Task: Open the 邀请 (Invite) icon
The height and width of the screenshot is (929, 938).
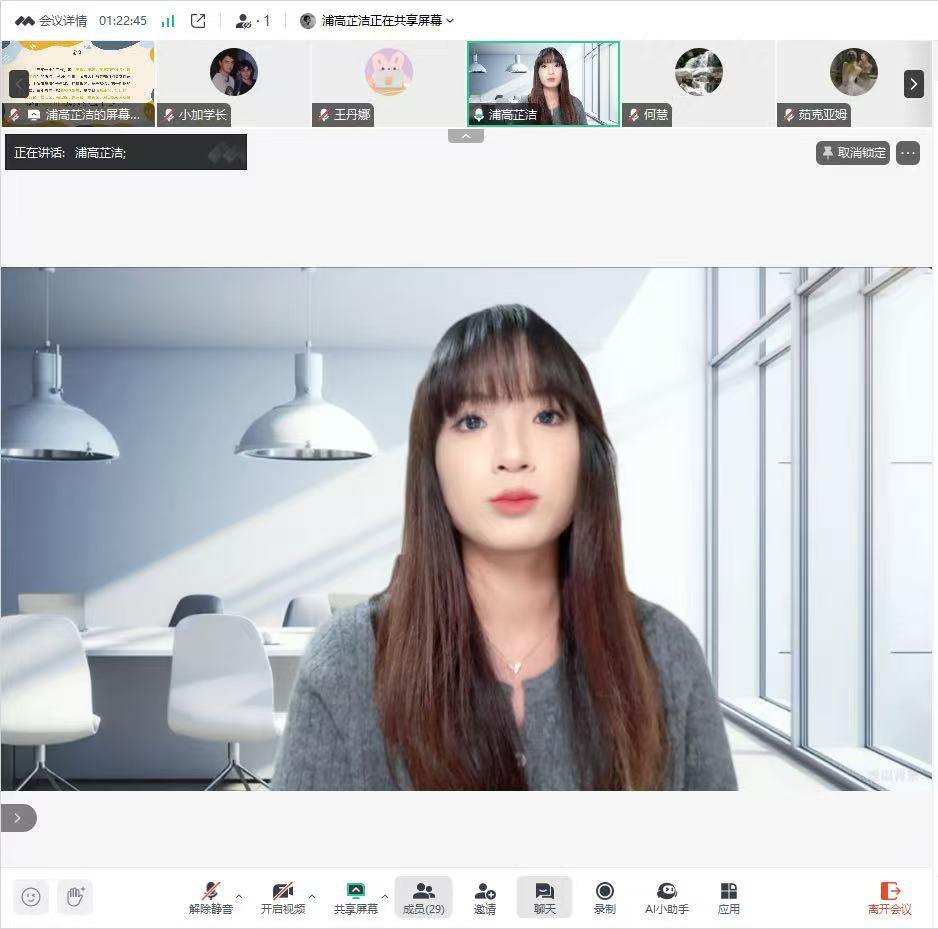Action: pos(485,897)
